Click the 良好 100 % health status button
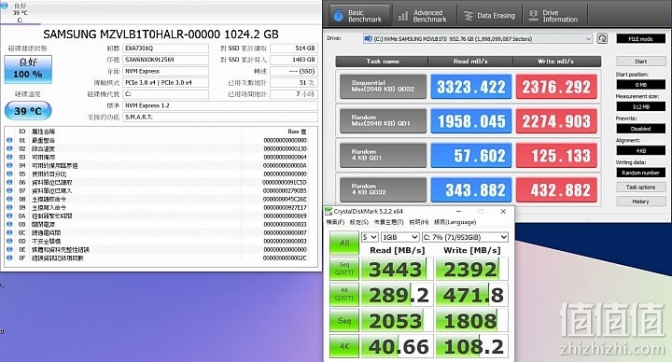Screen dimensions: 672x362 28,69
